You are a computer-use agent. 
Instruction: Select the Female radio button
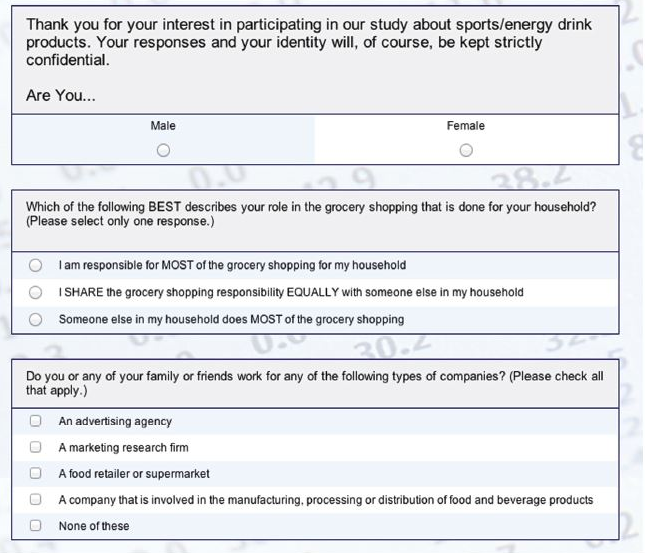pos(466,151)
